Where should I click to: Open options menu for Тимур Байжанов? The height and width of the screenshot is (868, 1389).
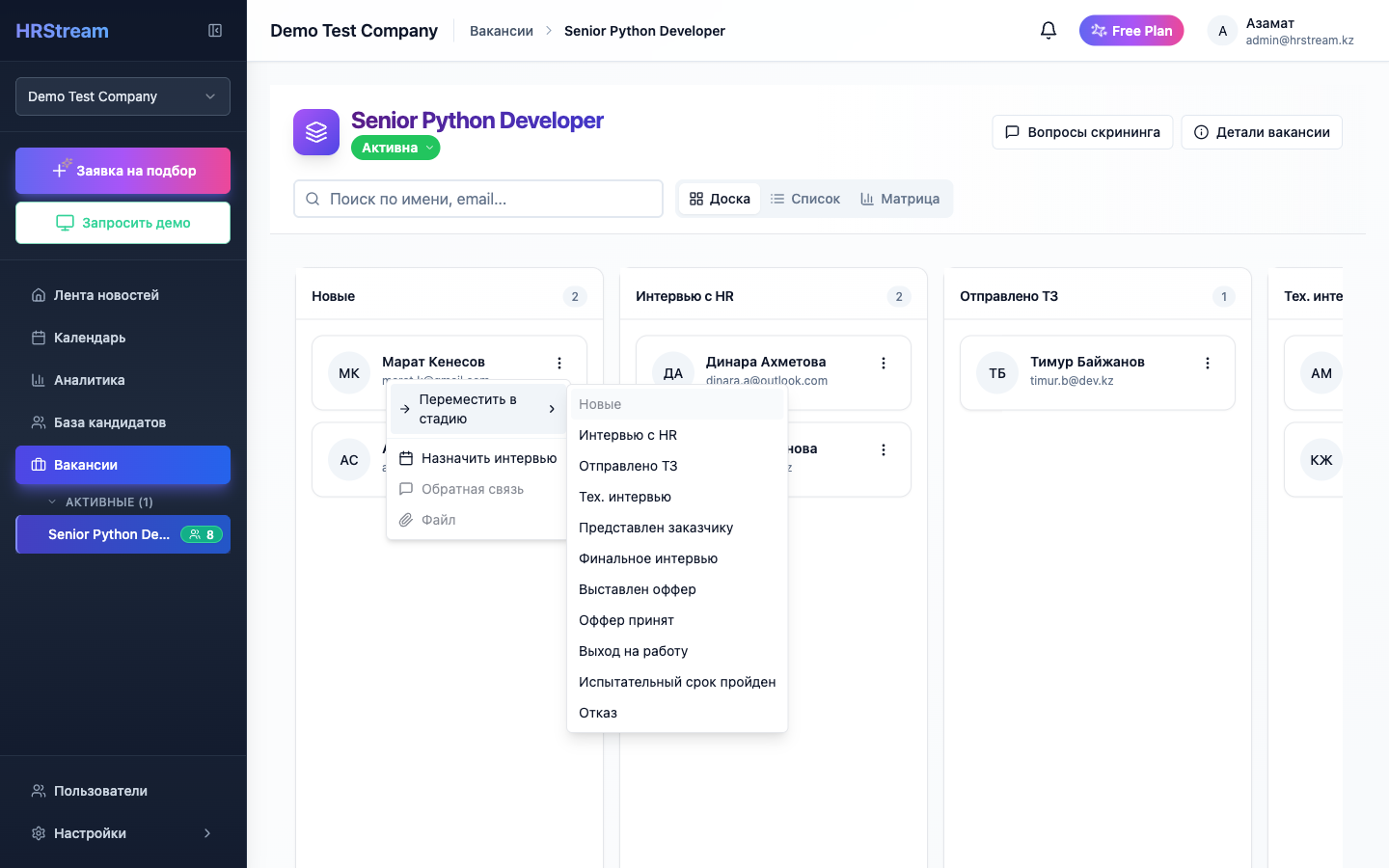click(1208, 364)
